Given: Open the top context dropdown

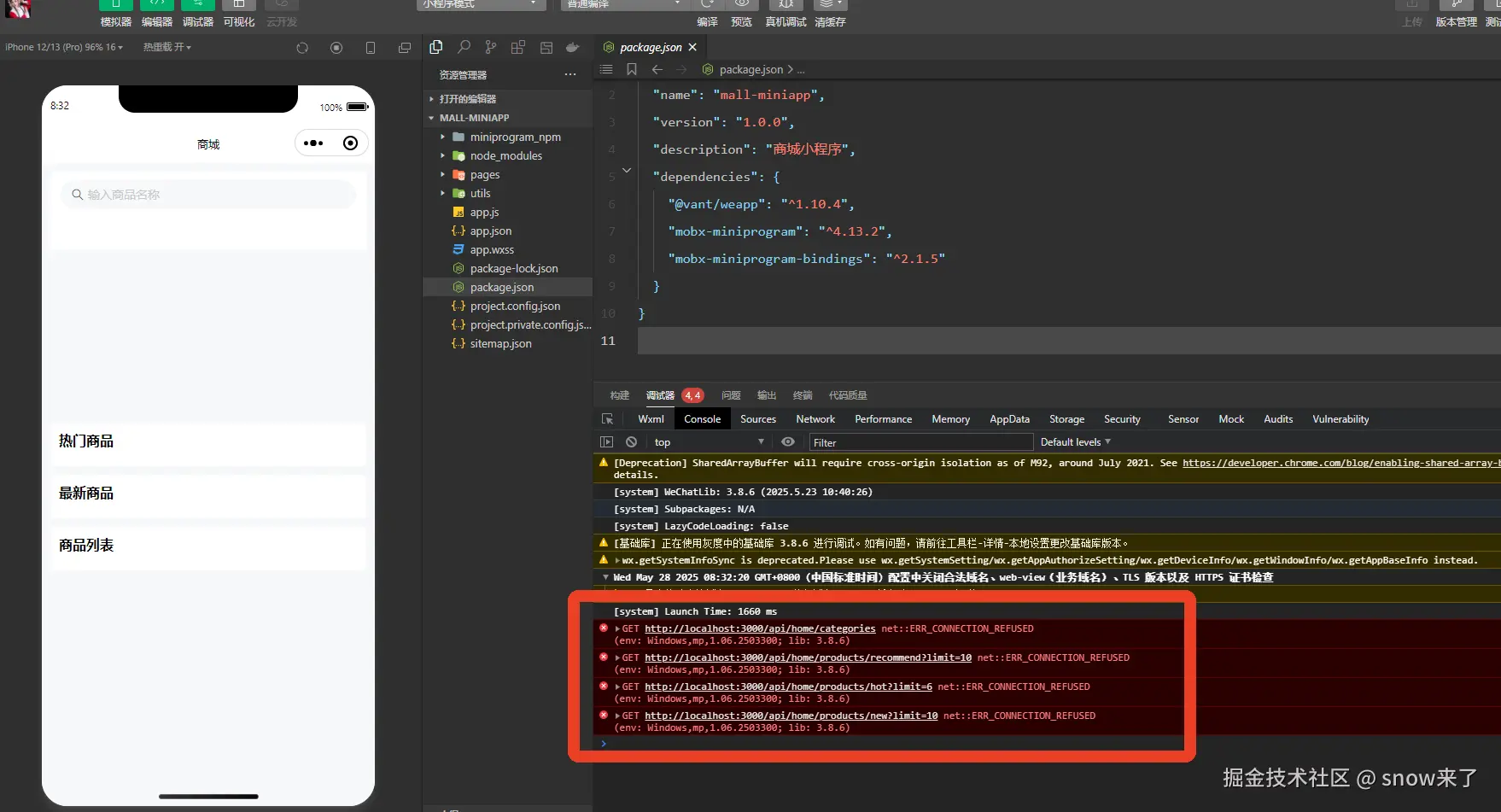Looking at the screenshot, I should [x=709, y=442].
